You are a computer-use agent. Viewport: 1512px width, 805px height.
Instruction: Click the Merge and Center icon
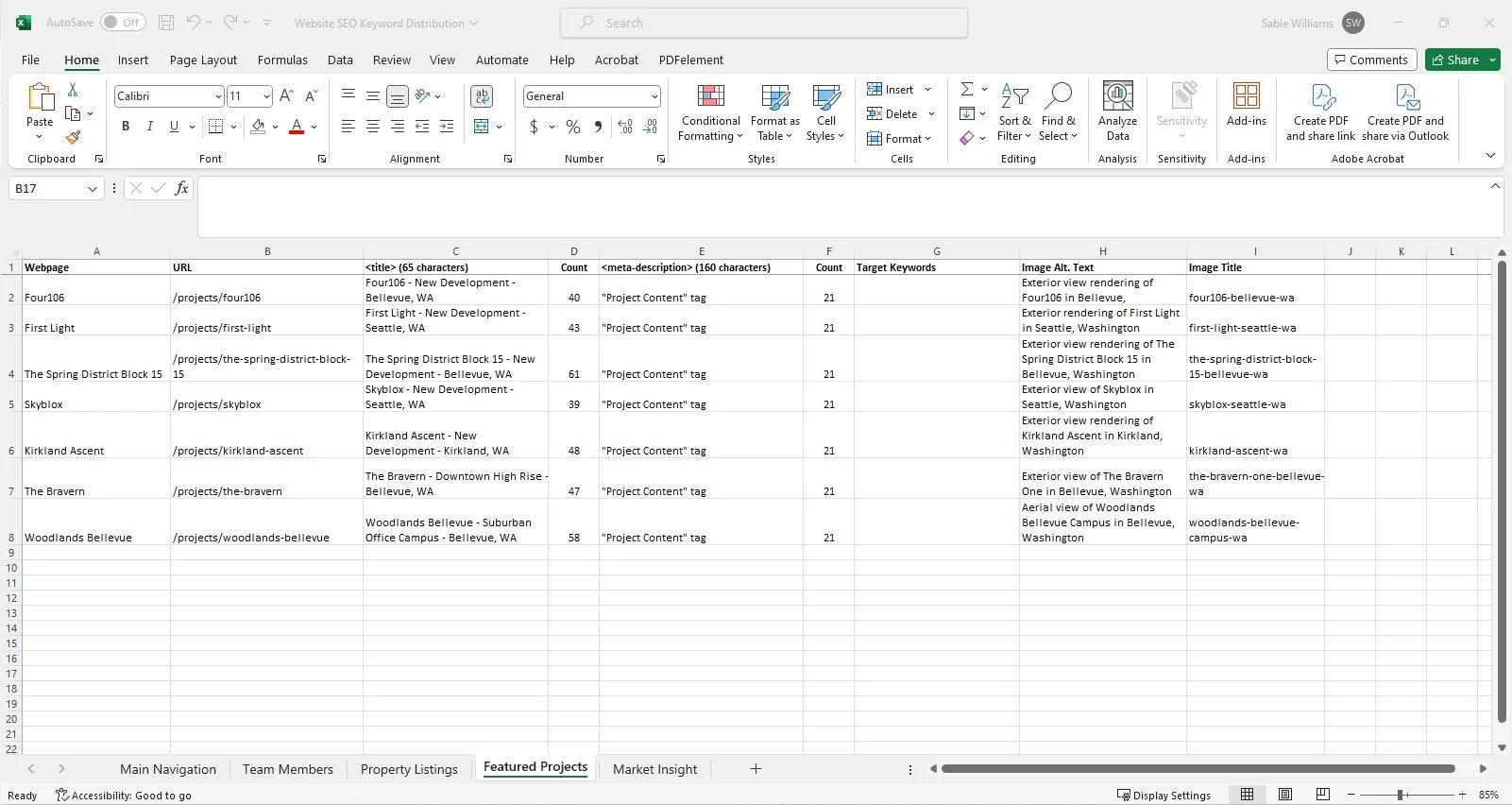pos(482,127)
